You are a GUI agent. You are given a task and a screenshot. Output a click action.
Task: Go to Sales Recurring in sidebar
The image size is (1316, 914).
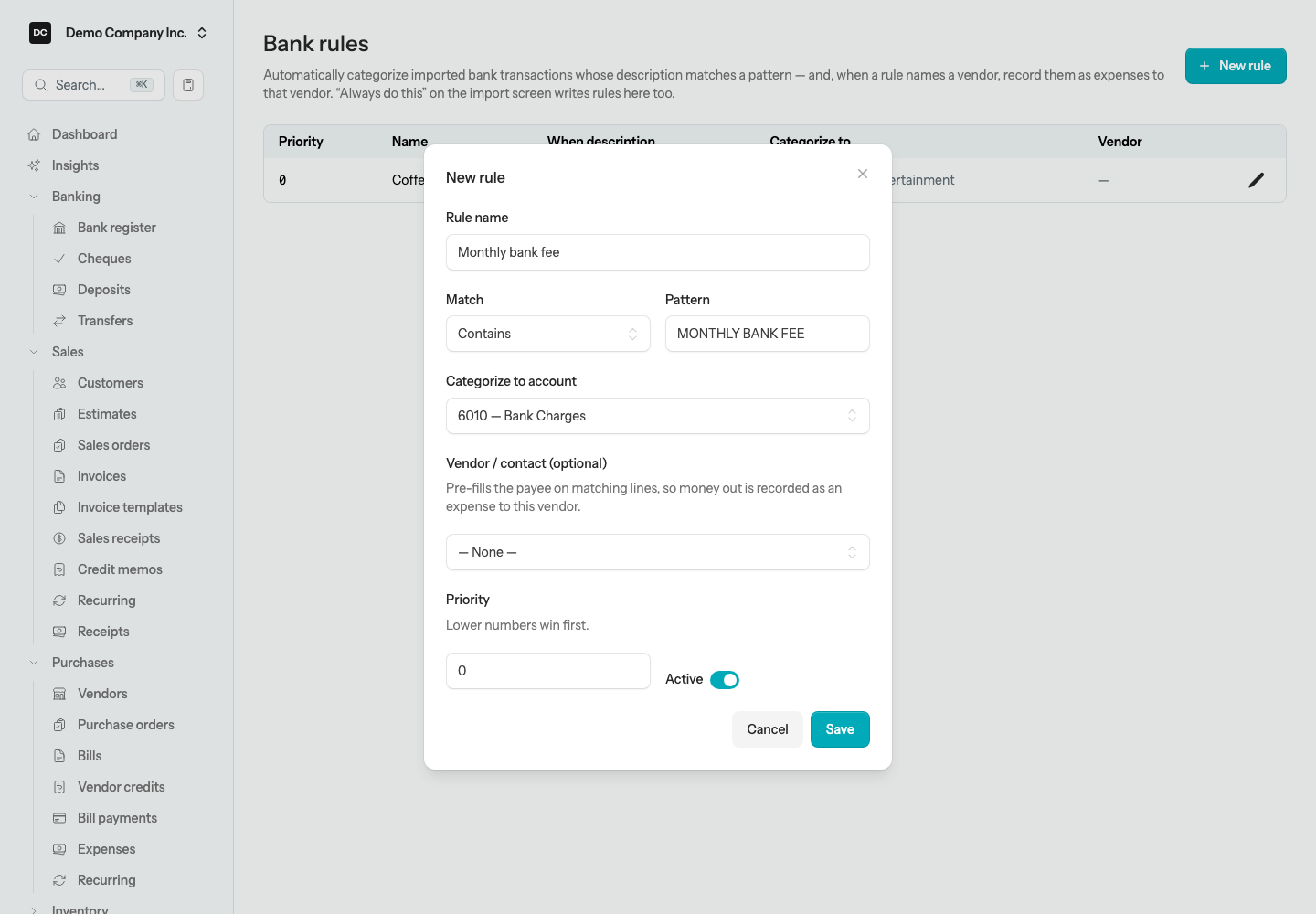(x=106, y=600)
